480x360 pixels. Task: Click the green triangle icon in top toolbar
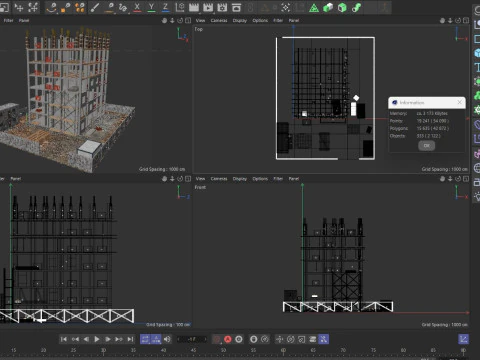coord(314,8)
